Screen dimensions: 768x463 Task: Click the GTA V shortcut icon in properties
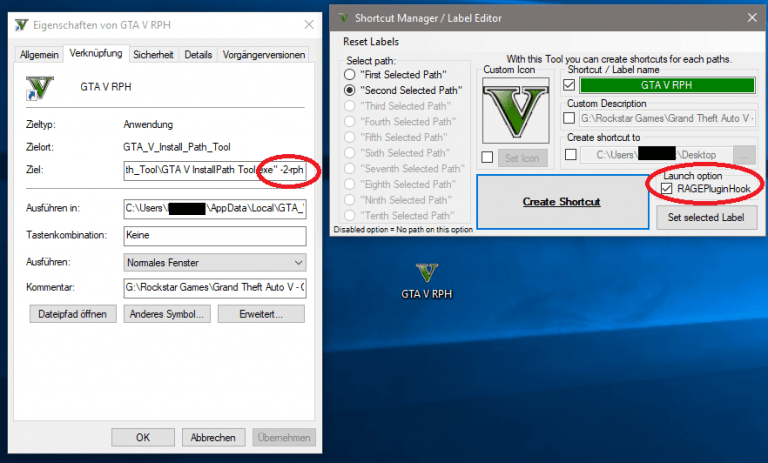click(39, 88)
